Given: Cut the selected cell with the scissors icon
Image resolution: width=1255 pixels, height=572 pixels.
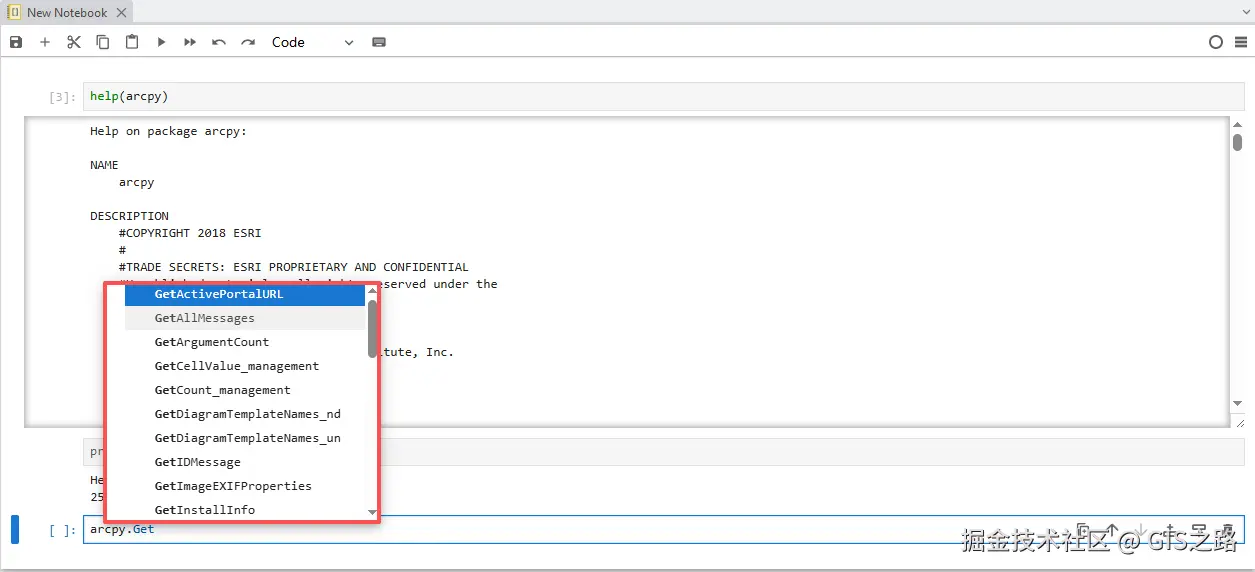Looking at the screenshot, I should pos(74,42).
